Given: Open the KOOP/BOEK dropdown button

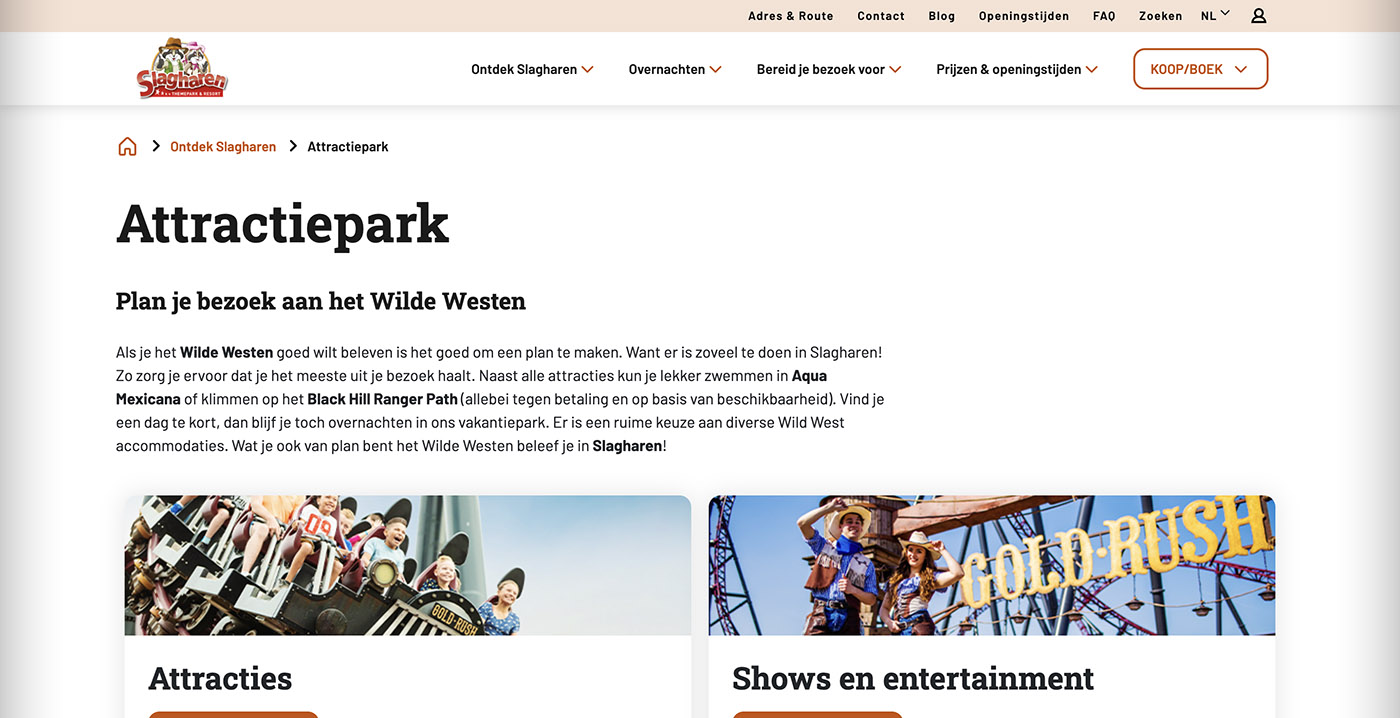Looking at the screenshot, I should point(1200,69).
